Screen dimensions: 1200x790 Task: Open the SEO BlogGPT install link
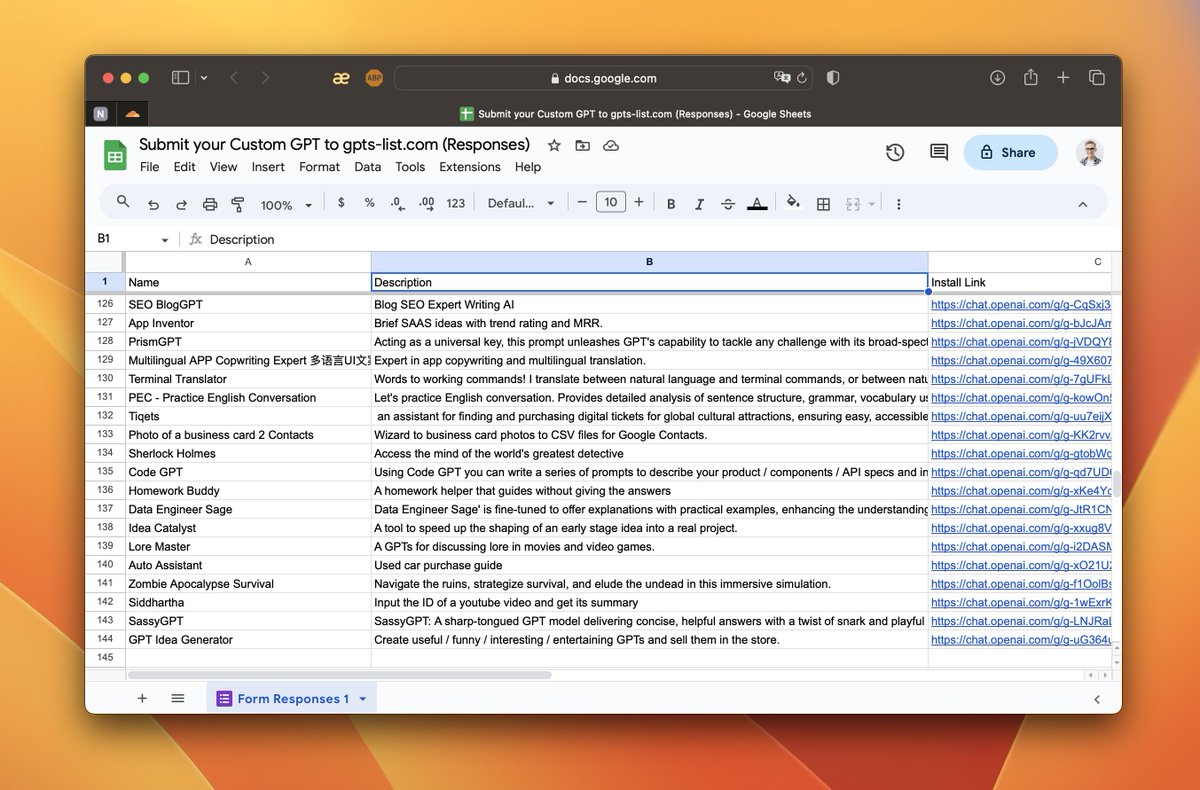(1021, 304)
